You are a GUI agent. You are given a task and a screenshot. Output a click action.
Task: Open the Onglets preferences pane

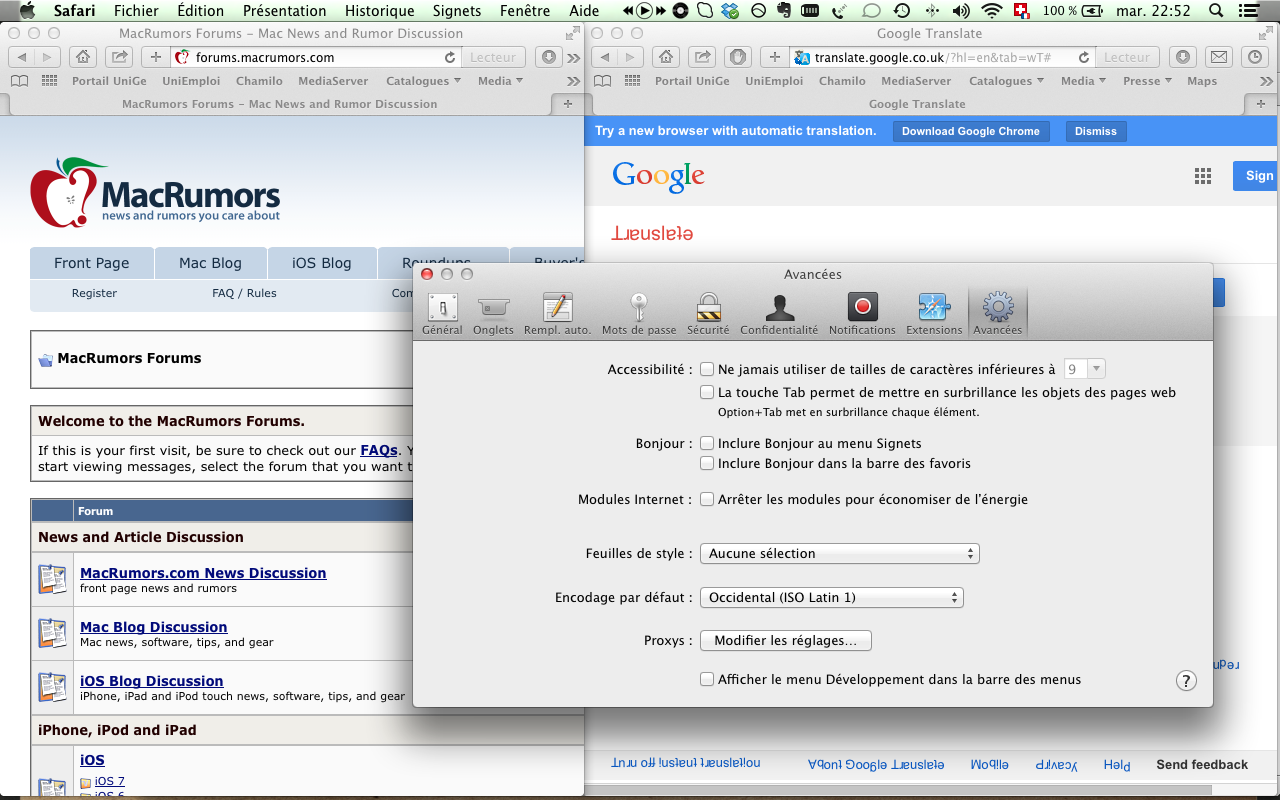point(493,314)
